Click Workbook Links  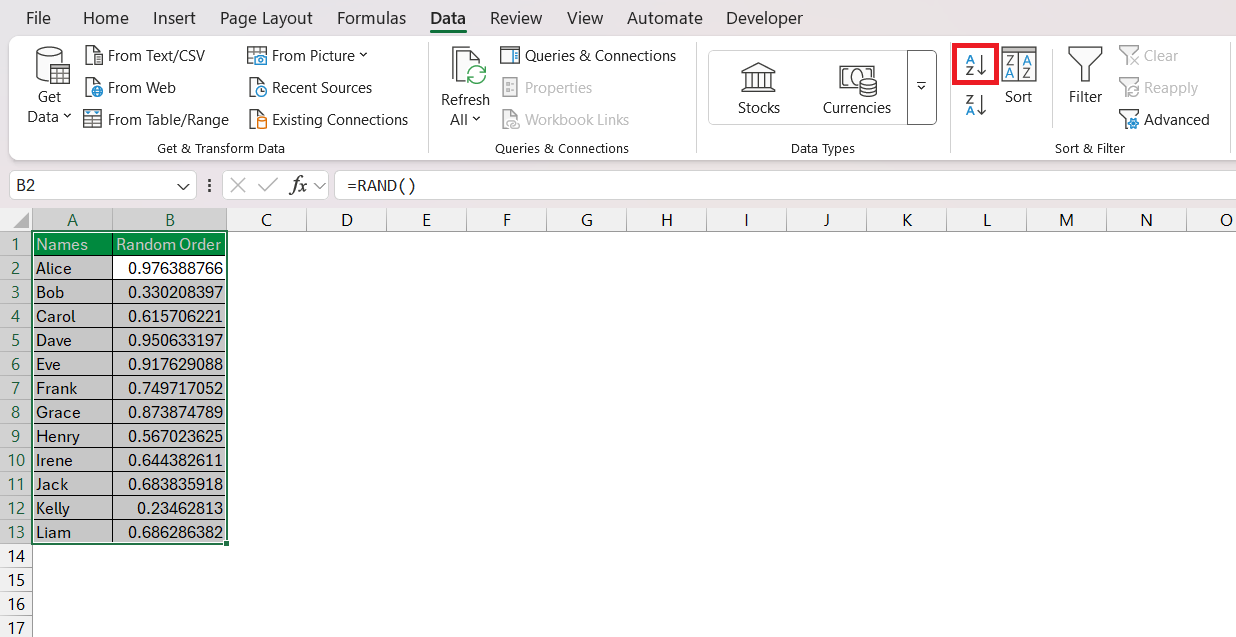pos(565,120)
